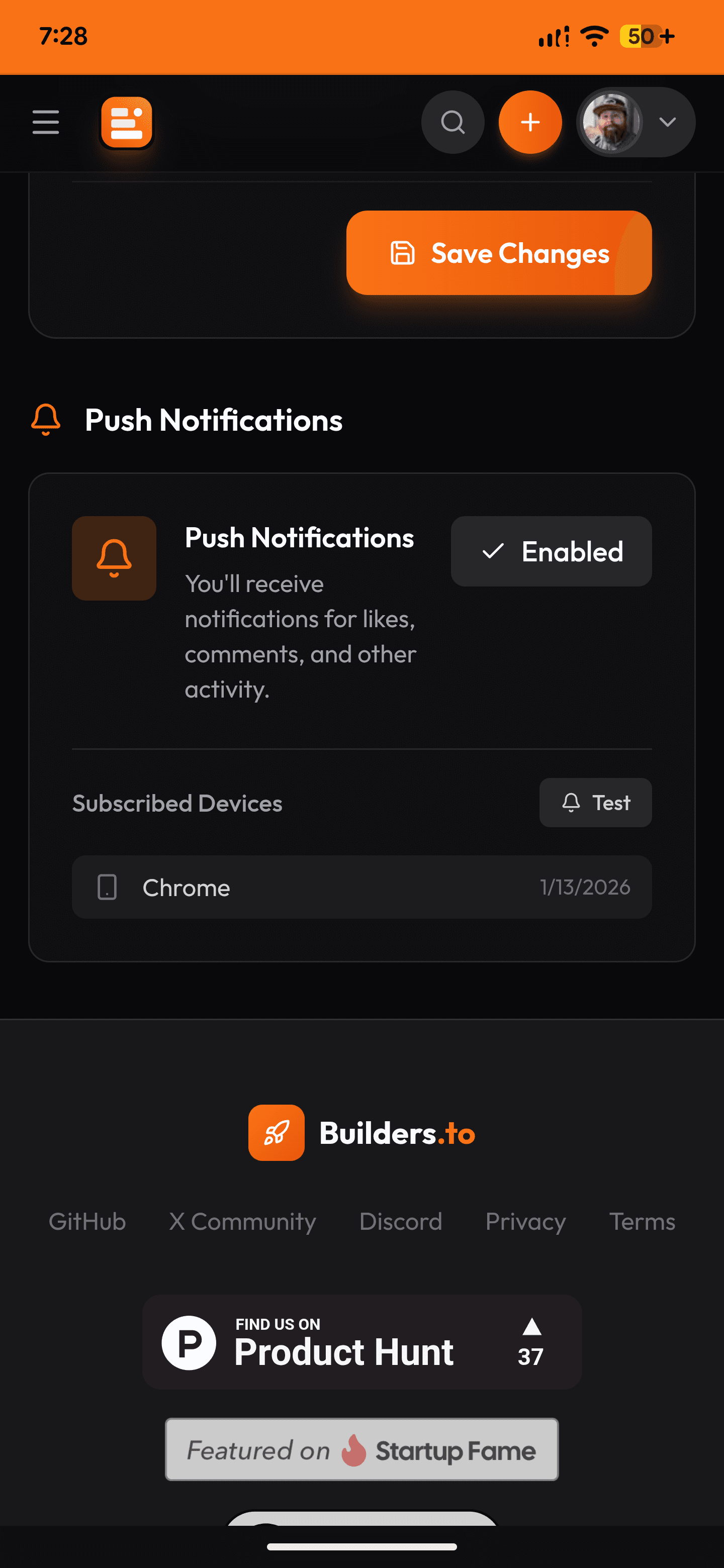Image resolution: width=724 pixels, height=1568 pixels.
Task: Click the orange bell Push Notifications icon
Action: pos(113,557)
